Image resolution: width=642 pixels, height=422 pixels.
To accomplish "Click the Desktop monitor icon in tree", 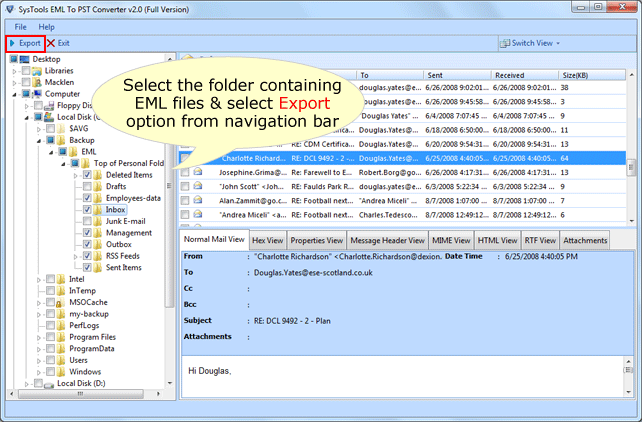I will click(25, 59).
